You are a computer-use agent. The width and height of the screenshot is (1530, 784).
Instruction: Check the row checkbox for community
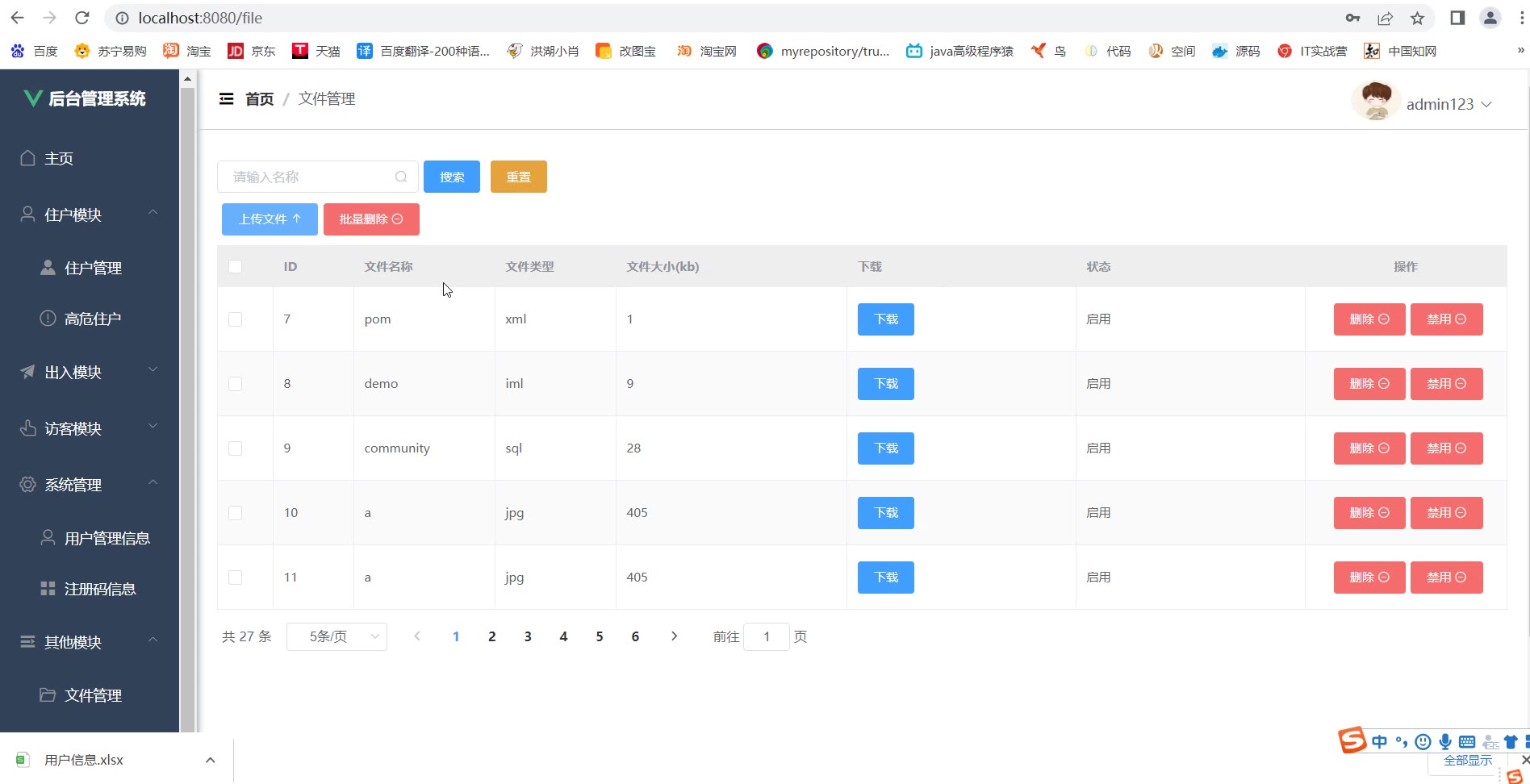tap(235, 448)
